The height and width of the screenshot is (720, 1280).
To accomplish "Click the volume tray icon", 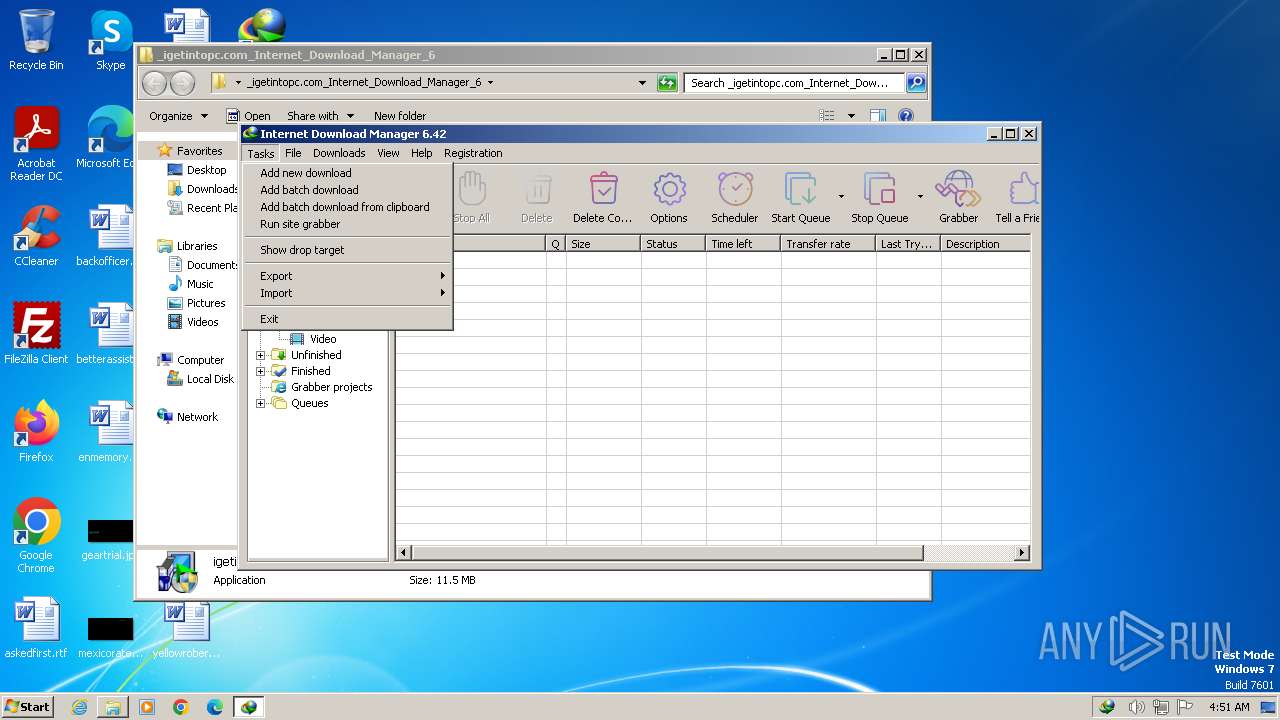I will click(x=1136, y=706).
